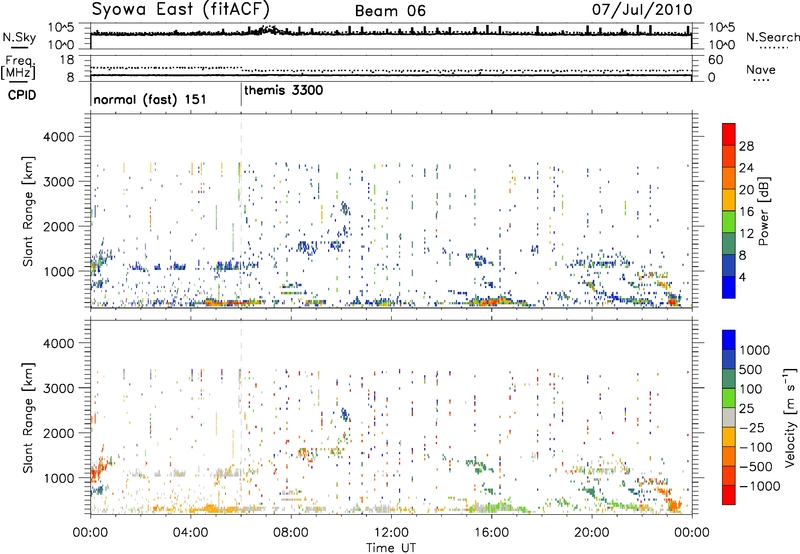Image resolution: width=800 pixels, height=554 pixels.
Task: Click the 'N.Sky' legend label
Action: pos(19,38)
